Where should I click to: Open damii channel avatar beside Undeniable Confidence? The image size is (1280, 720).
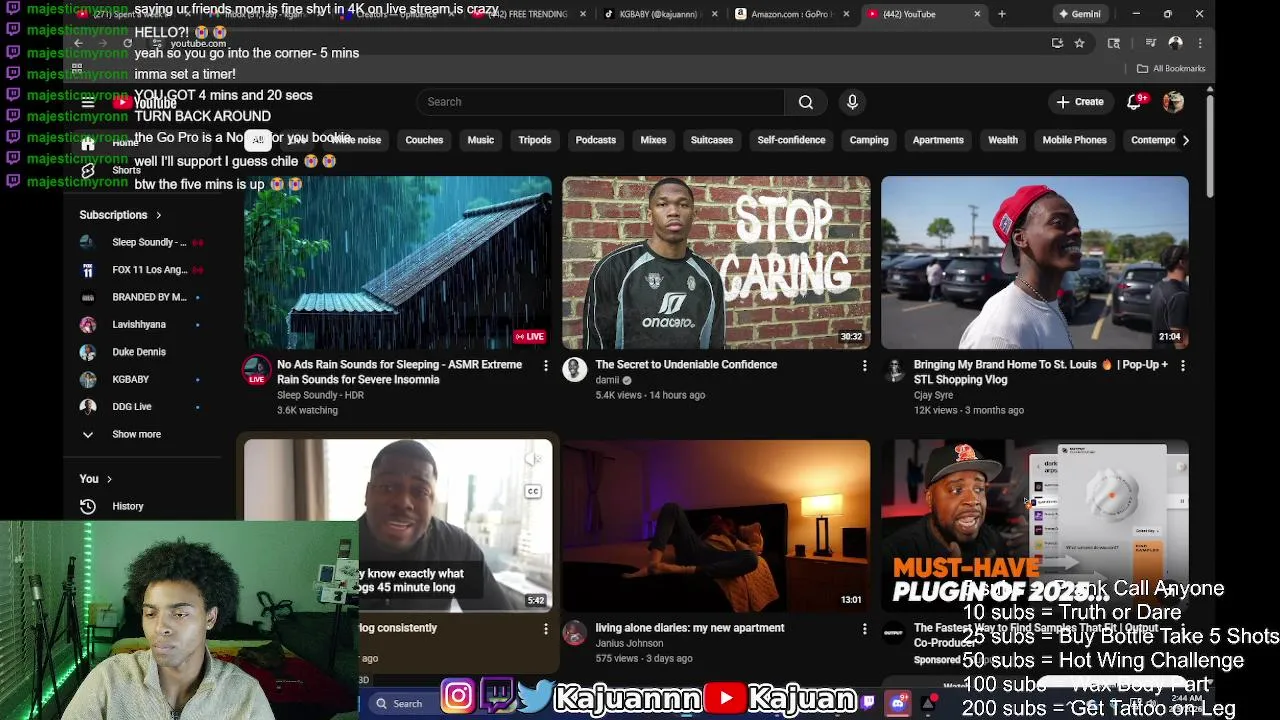(x=575, y=370)
